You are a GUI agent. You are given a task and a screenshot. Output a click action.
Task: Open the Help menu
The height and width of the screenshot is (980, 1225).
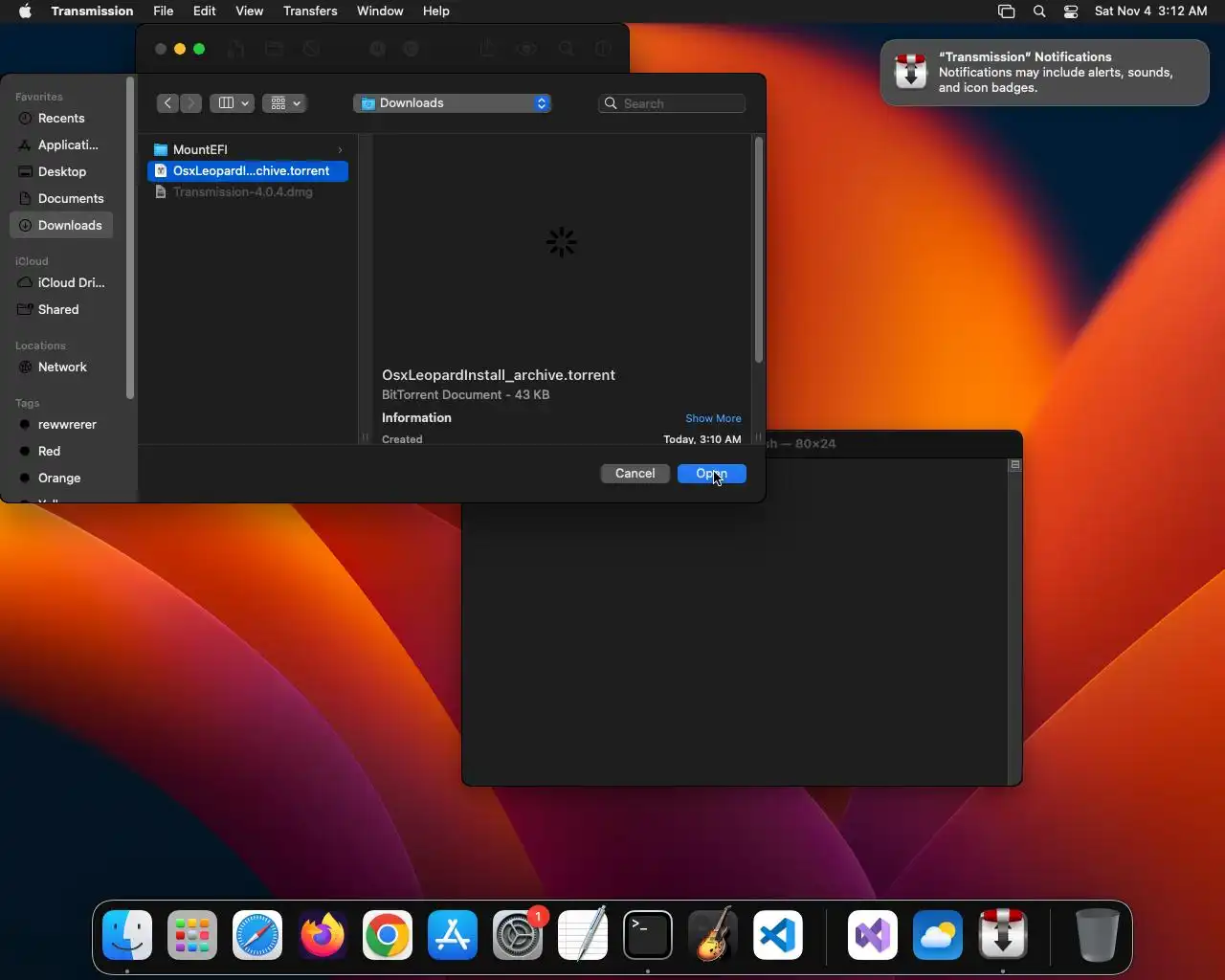click(x=436, y=11)
